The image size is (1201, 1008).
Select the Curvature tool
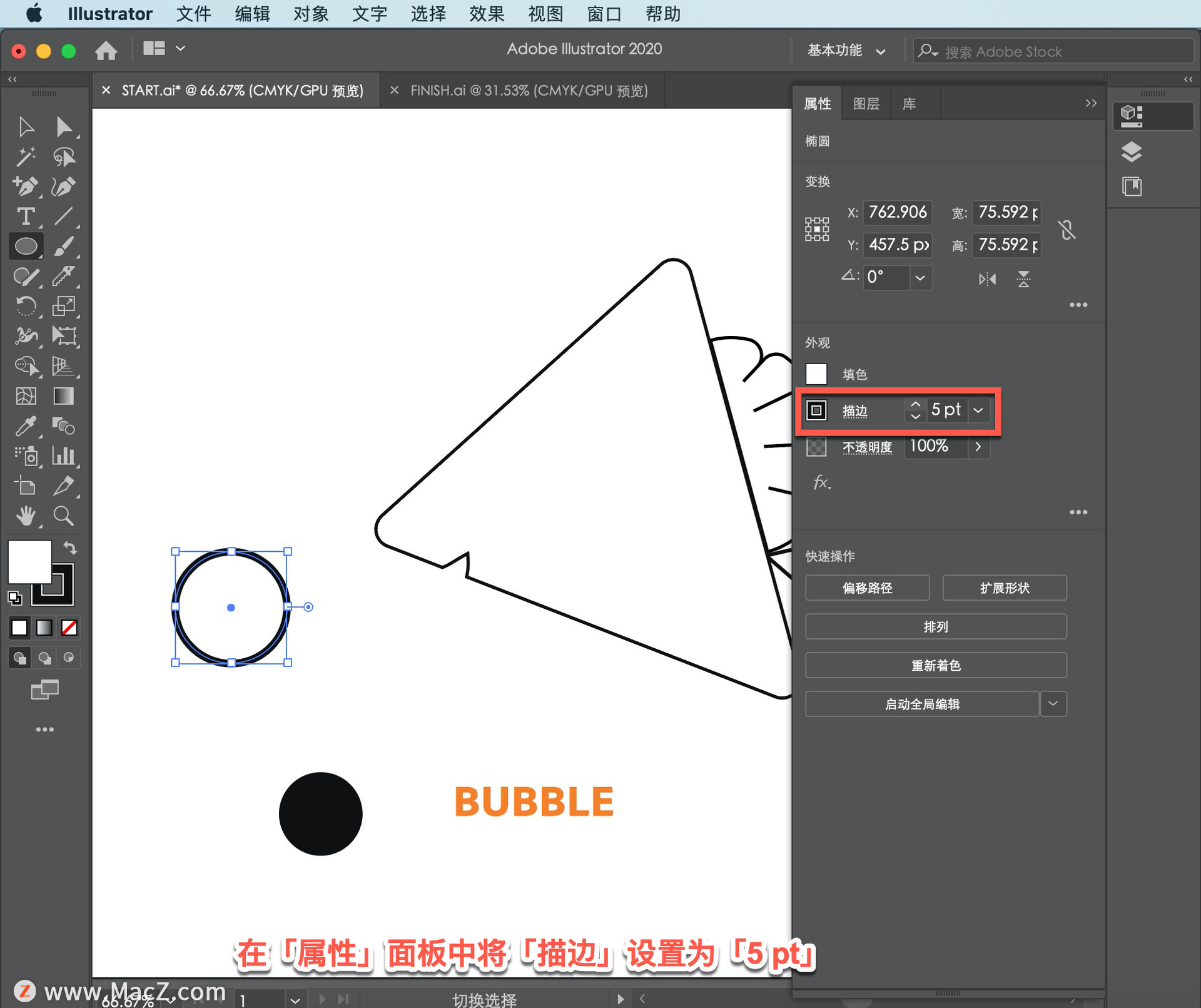point(64,186)
